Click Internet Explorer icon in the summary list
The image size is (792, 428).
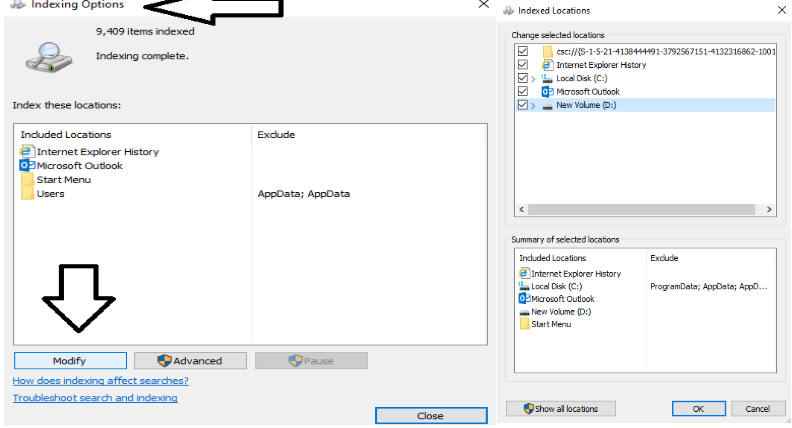524,273
